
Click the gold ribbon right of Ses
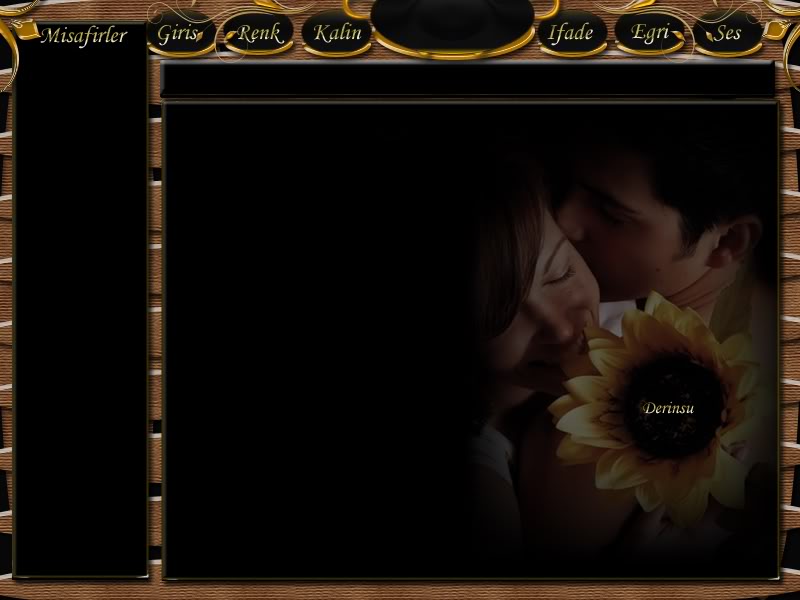point(776,30)
